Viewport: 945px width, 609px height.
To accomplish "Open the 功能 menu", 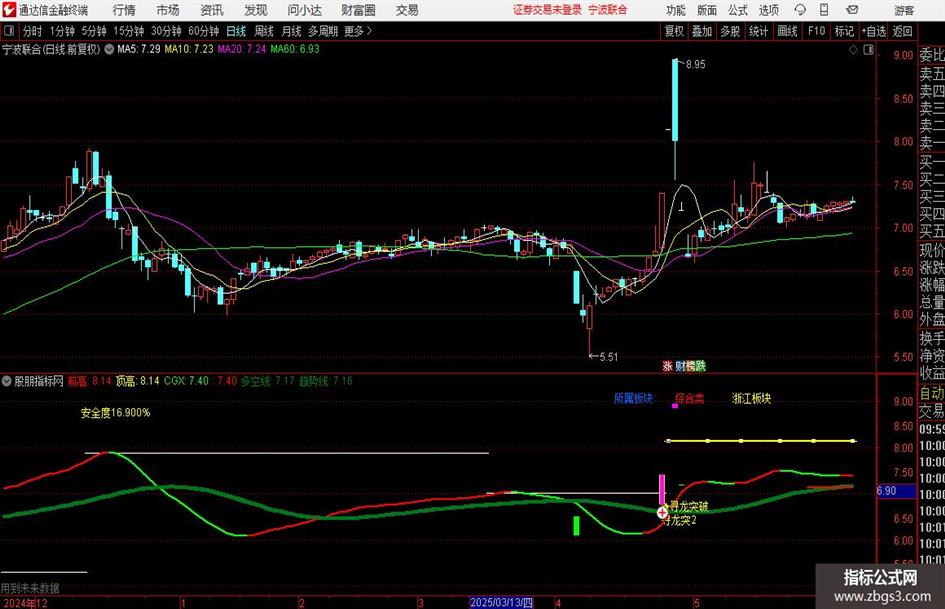I will [x=676, y=10].
